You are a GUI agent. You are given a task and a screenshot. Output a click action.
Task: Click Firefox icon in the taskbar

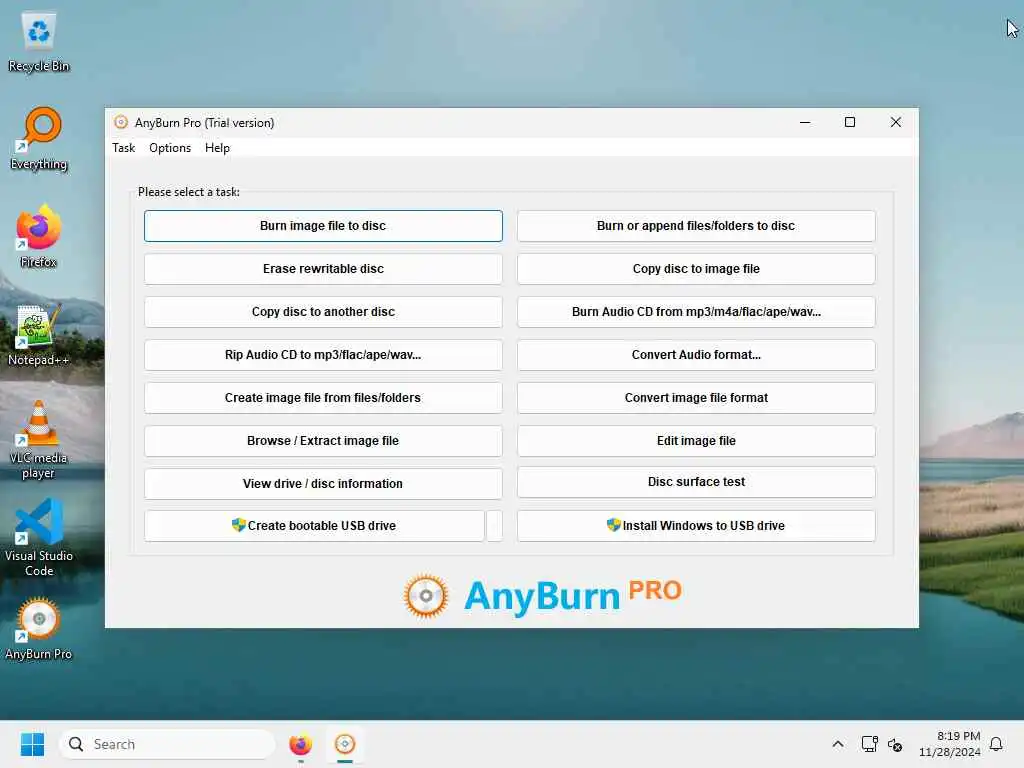point(300,744)
